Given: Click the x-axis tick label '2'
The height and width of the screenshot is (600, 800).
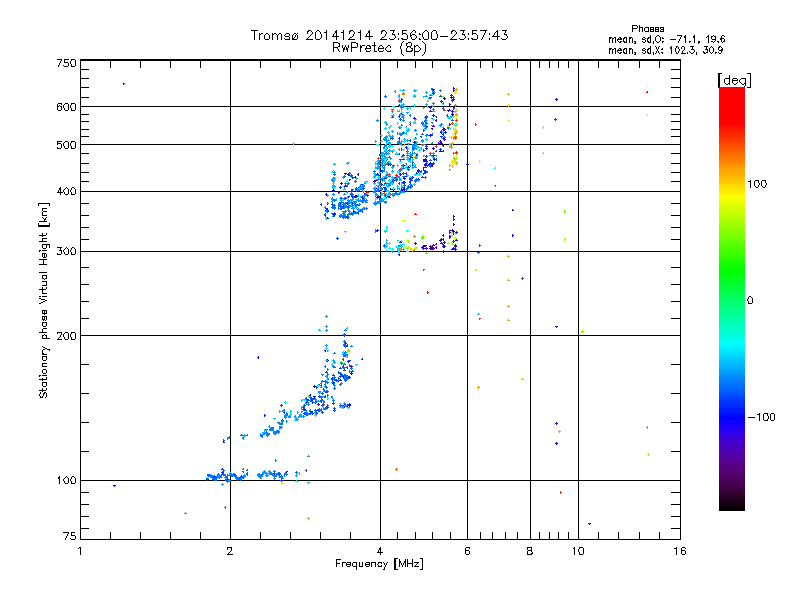Looking at the screenshot, I should (230, 551).
